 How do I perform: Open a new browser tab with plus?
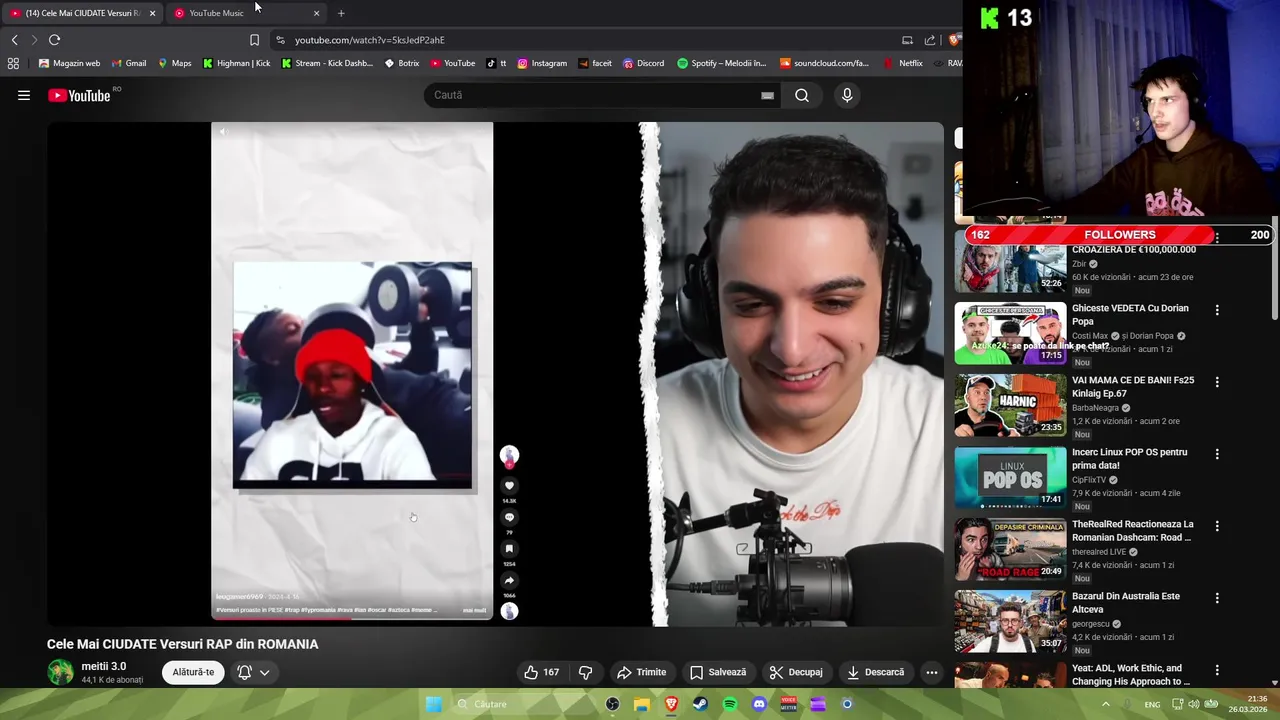click(x=341, y=13)
